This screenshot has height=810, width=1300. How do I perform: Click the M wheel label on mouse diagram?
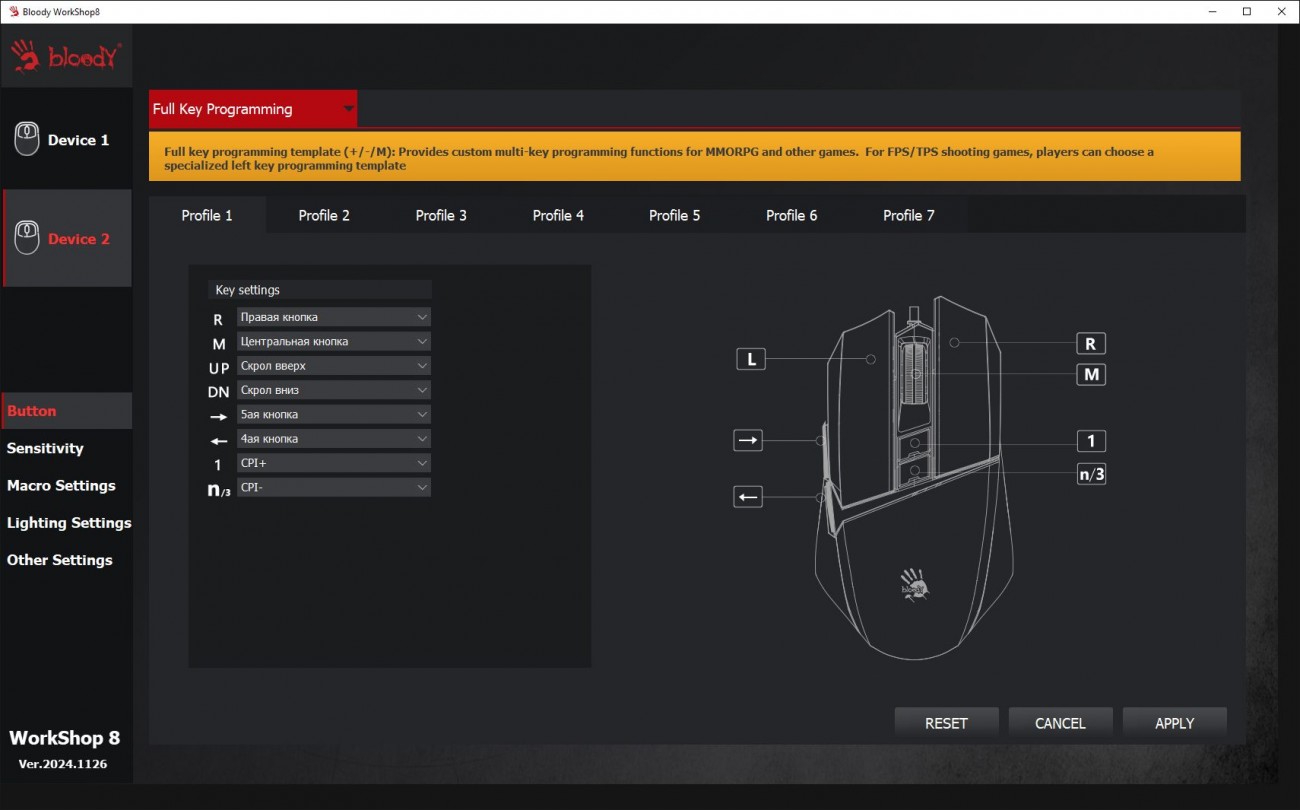point(1091,374)
